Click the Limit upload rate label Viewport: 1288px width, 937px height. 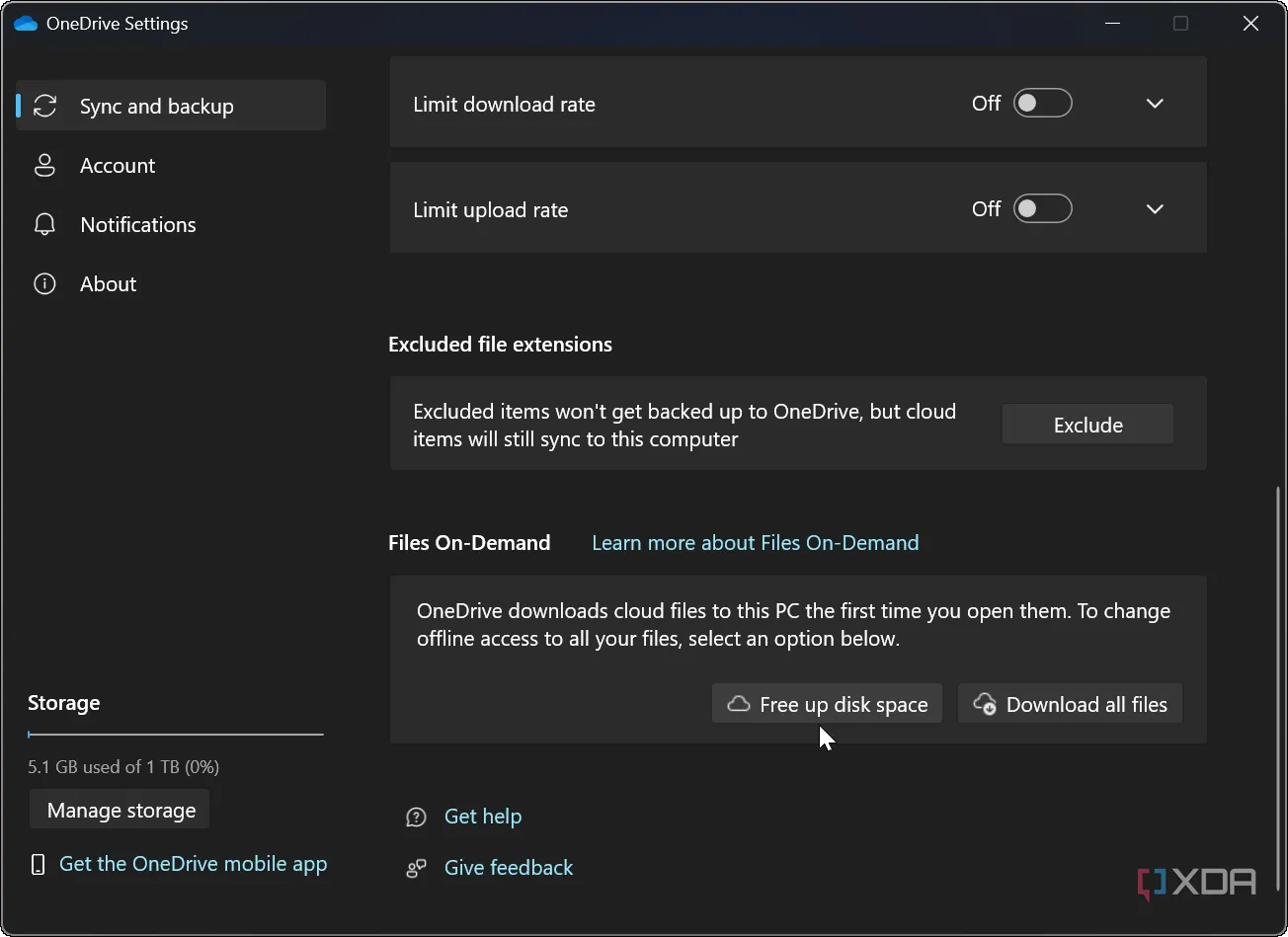(490, 210)
